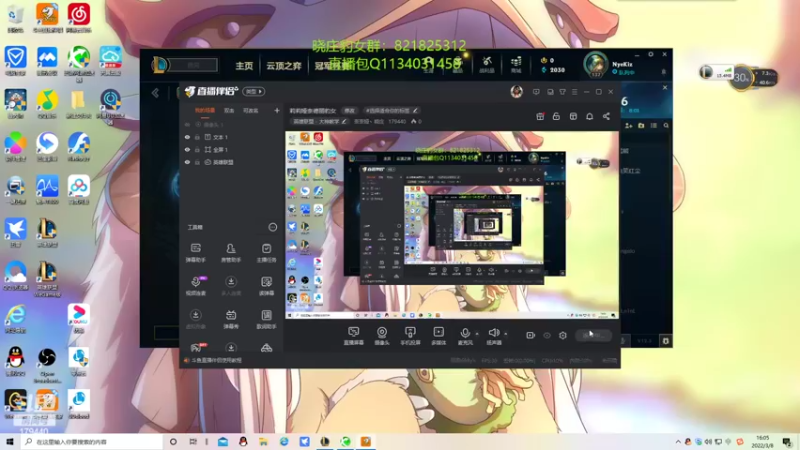Add 手机投屏 phone mirroring source
This screenshot has width=800, height=450.
pyautogui.click(x=410, y=336)
